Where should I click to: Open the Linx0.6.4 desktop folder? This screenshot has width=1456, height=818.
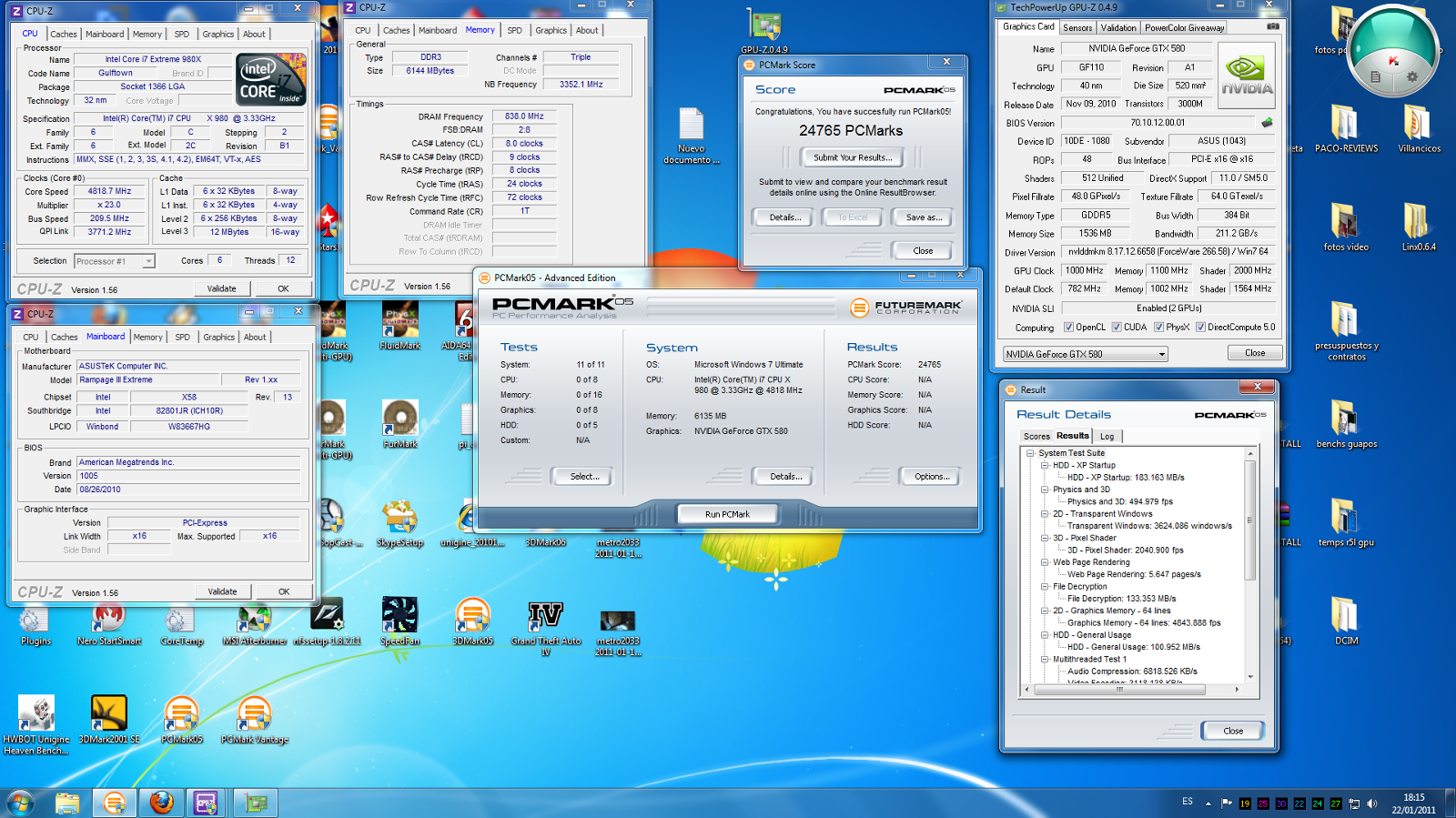click(x=1419, y=227)
